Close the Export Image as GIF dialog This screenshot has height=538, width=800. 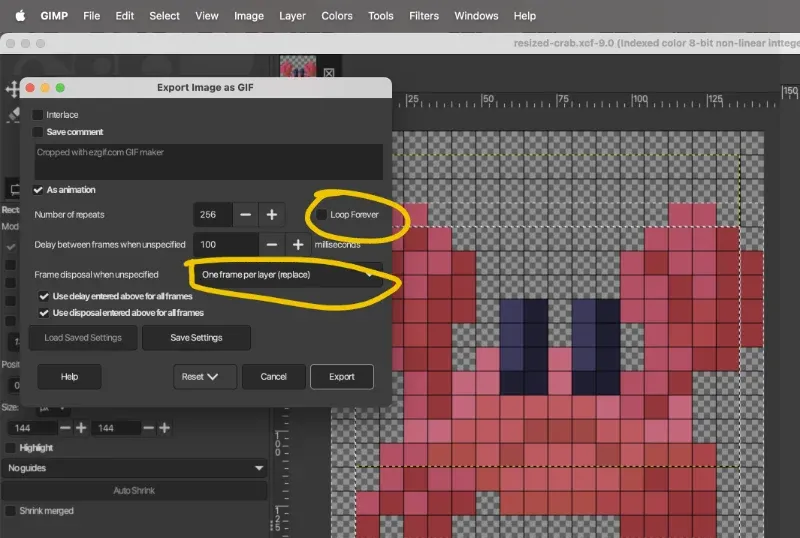tap(30, 88)
